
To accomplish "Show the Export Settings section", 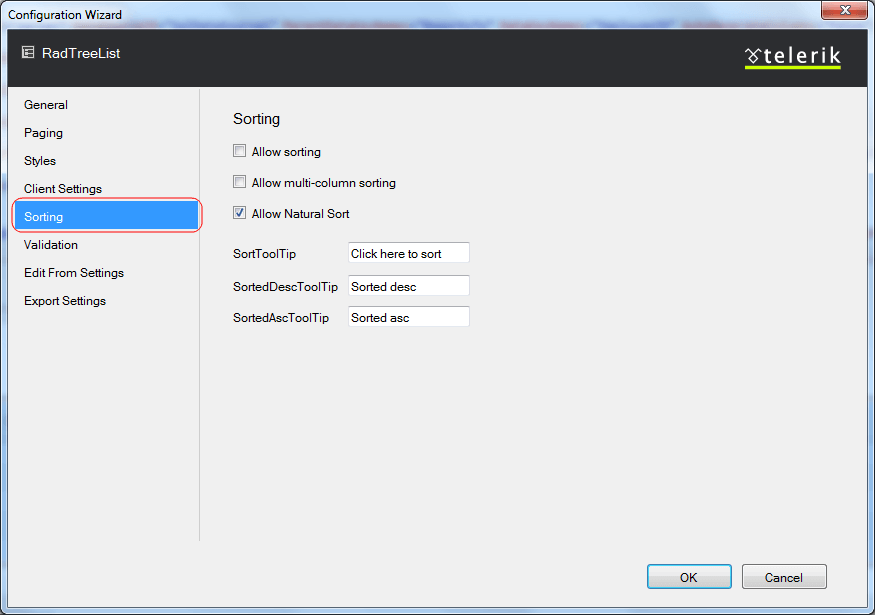I will click(65, 300).
